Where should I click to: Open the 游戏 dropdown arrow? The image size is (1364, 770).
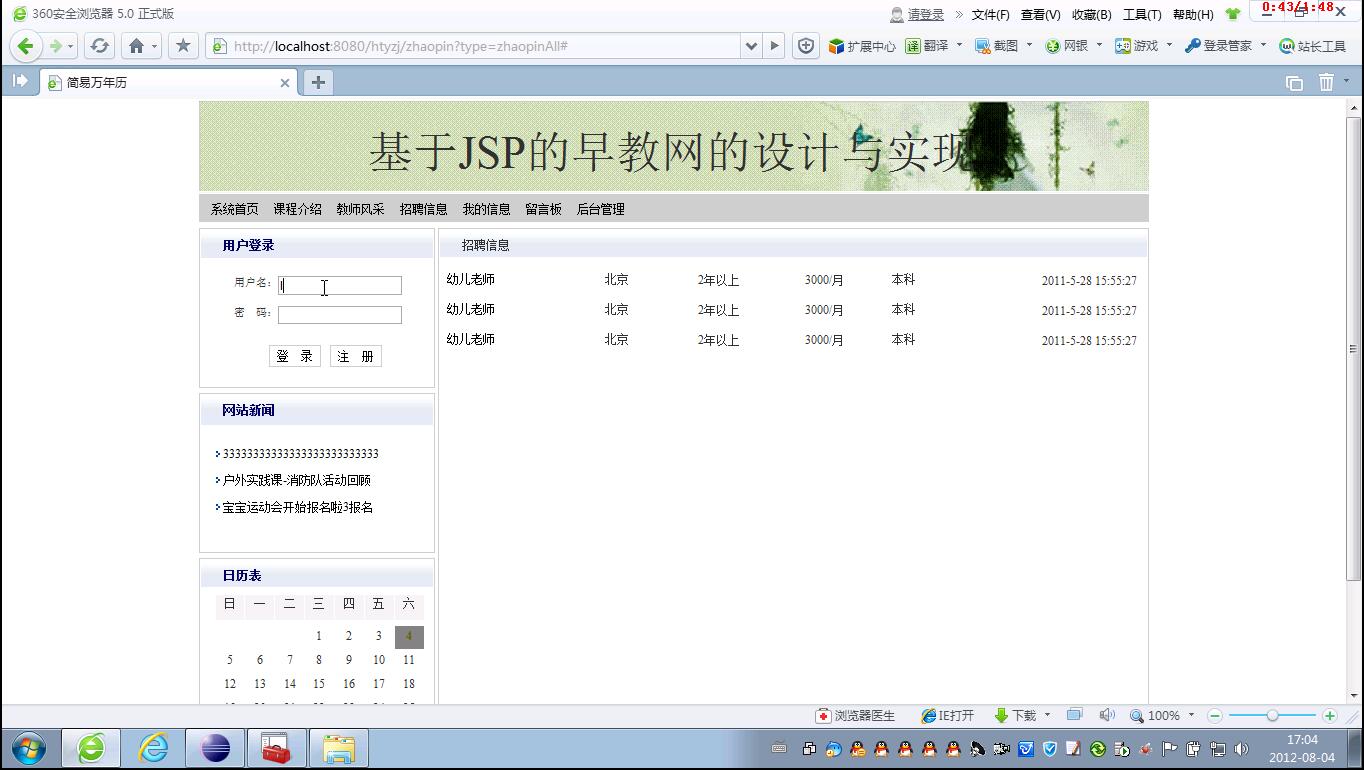coord(1169,45)
